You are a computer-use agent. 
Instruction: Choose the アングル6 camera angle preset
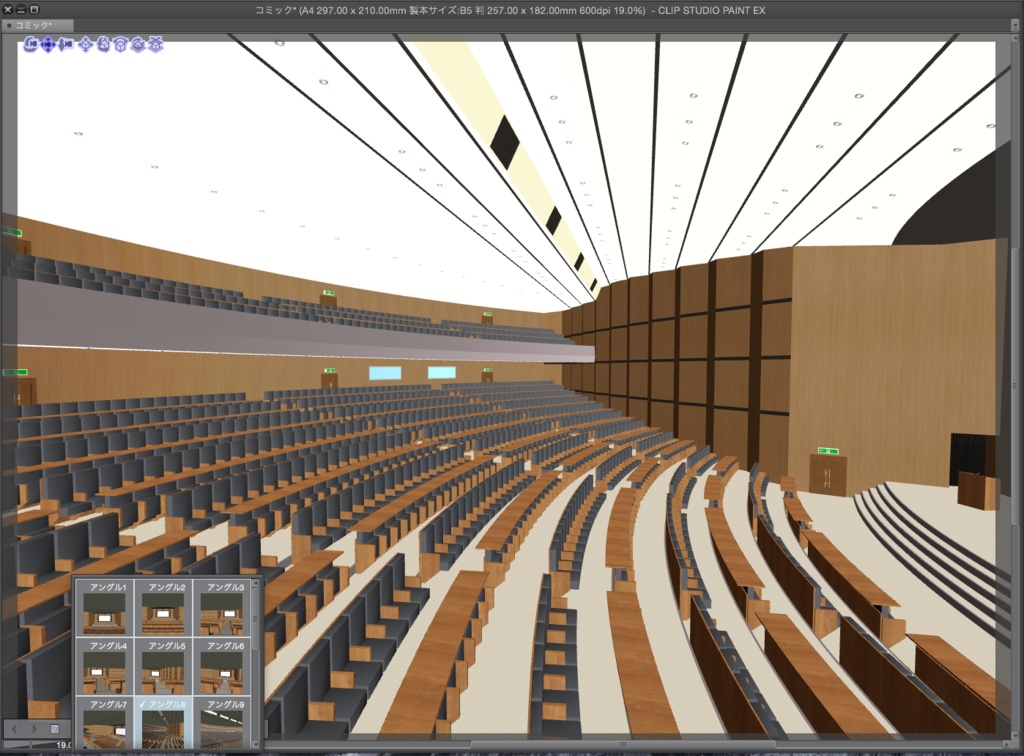[222, 667]
